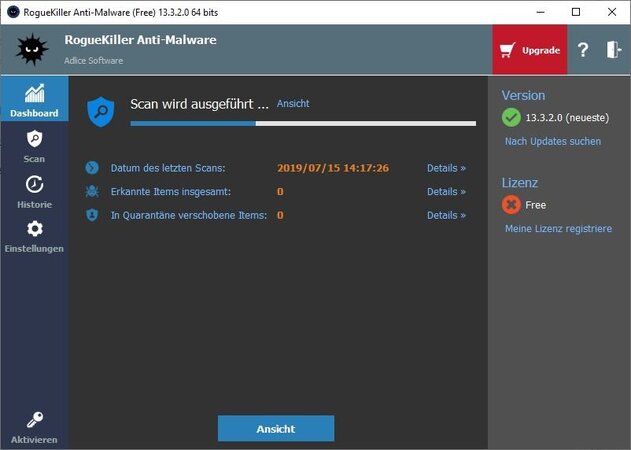This screenshot has height=450, width=631.
Task: Click Ansicht link beside scan status
Action: pyautogui.click(x=293, y=103)
